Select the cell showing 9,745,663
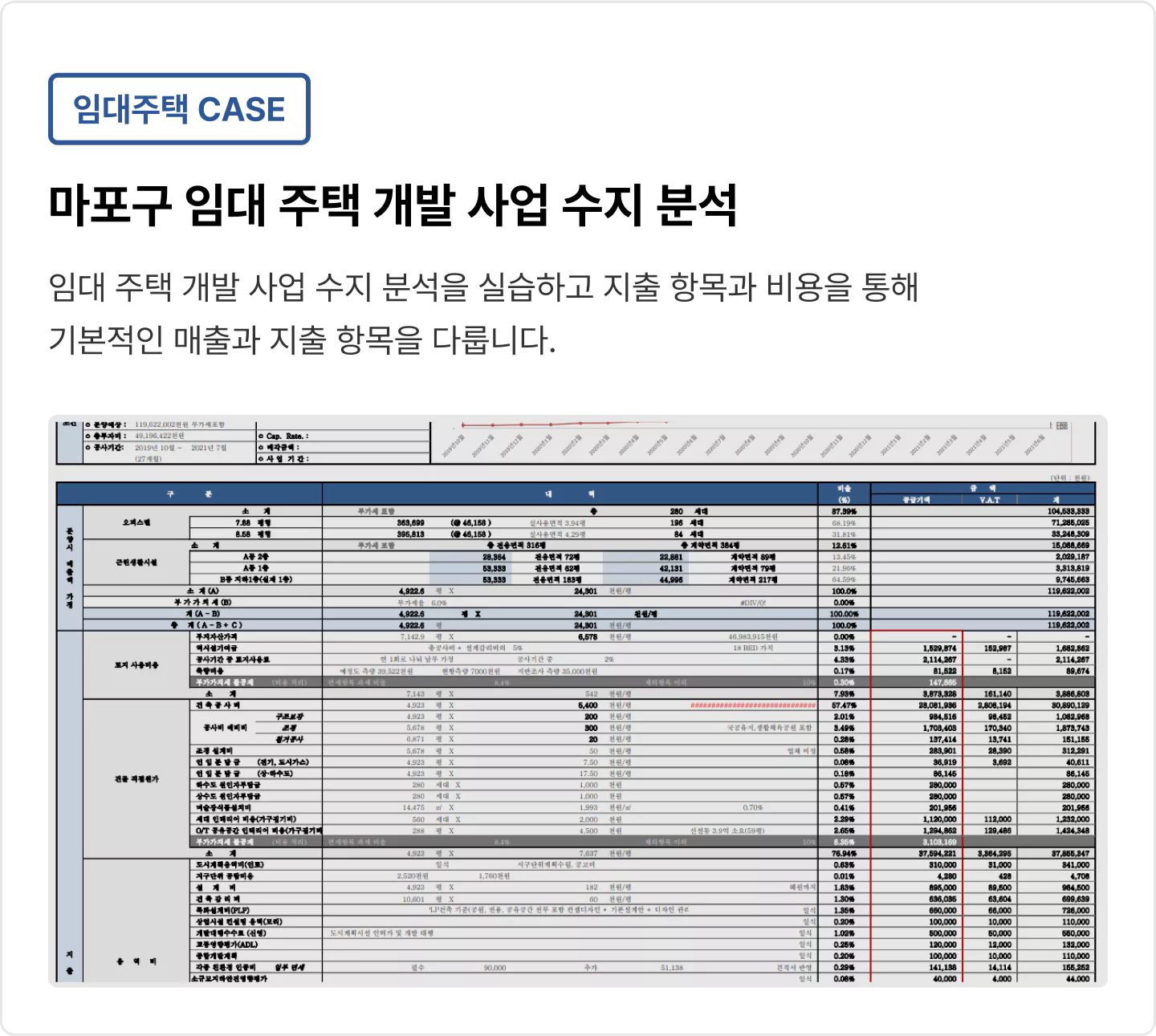 point(1073,579)
